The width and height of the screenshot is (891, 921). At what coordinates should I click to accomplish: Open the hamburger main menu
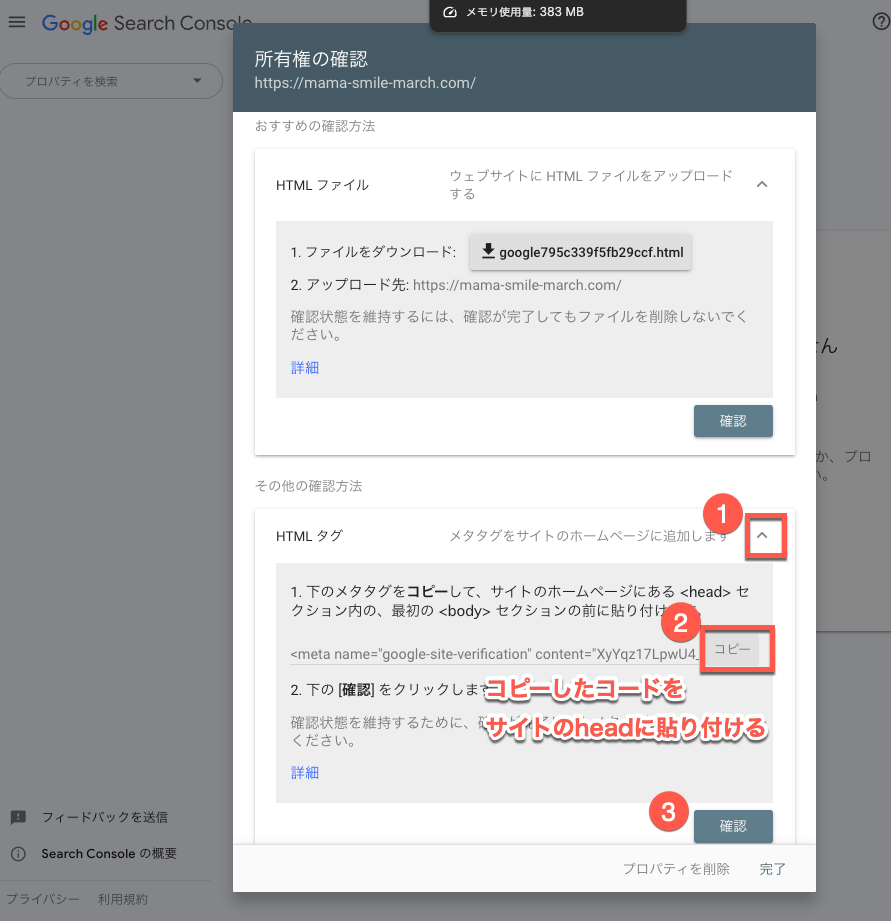(17, 22)
